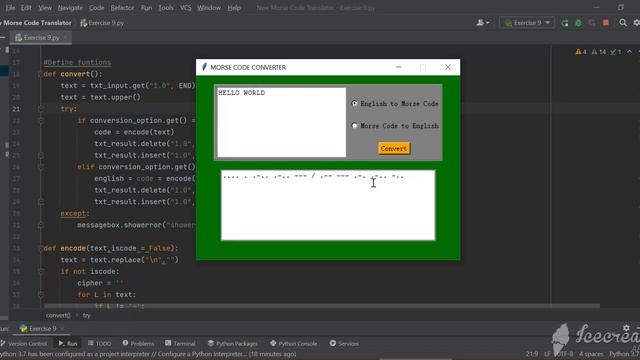Click the run with coverage icon

pos(592,23)
